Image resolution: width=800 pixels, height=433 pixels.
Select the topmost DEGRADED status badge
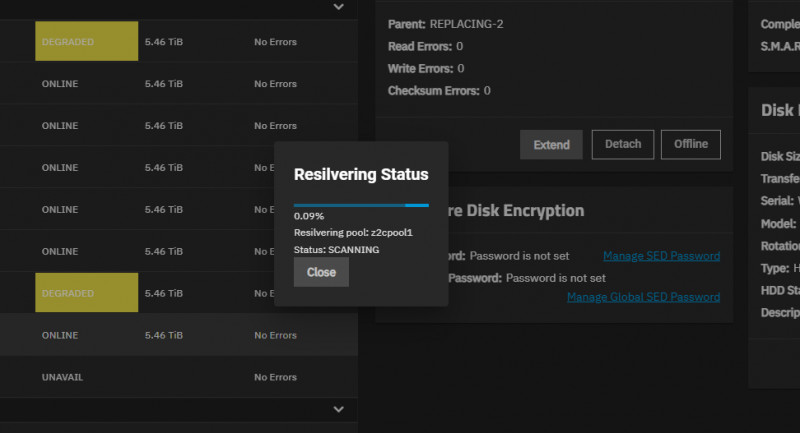pos(86,42)
